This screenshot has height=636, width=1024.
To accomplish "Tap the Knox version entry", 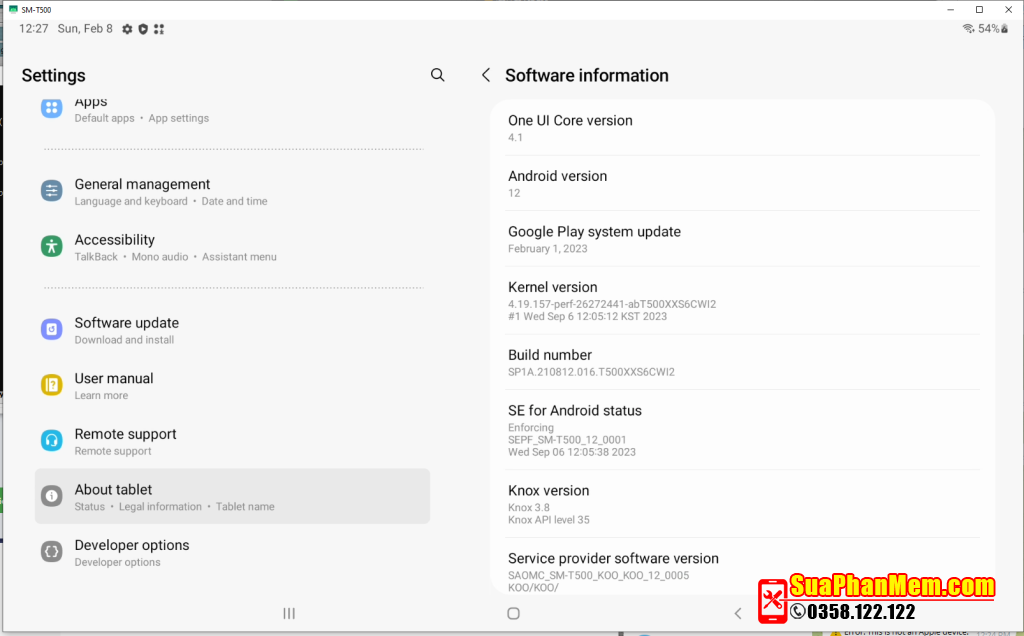I will (742, 504).
